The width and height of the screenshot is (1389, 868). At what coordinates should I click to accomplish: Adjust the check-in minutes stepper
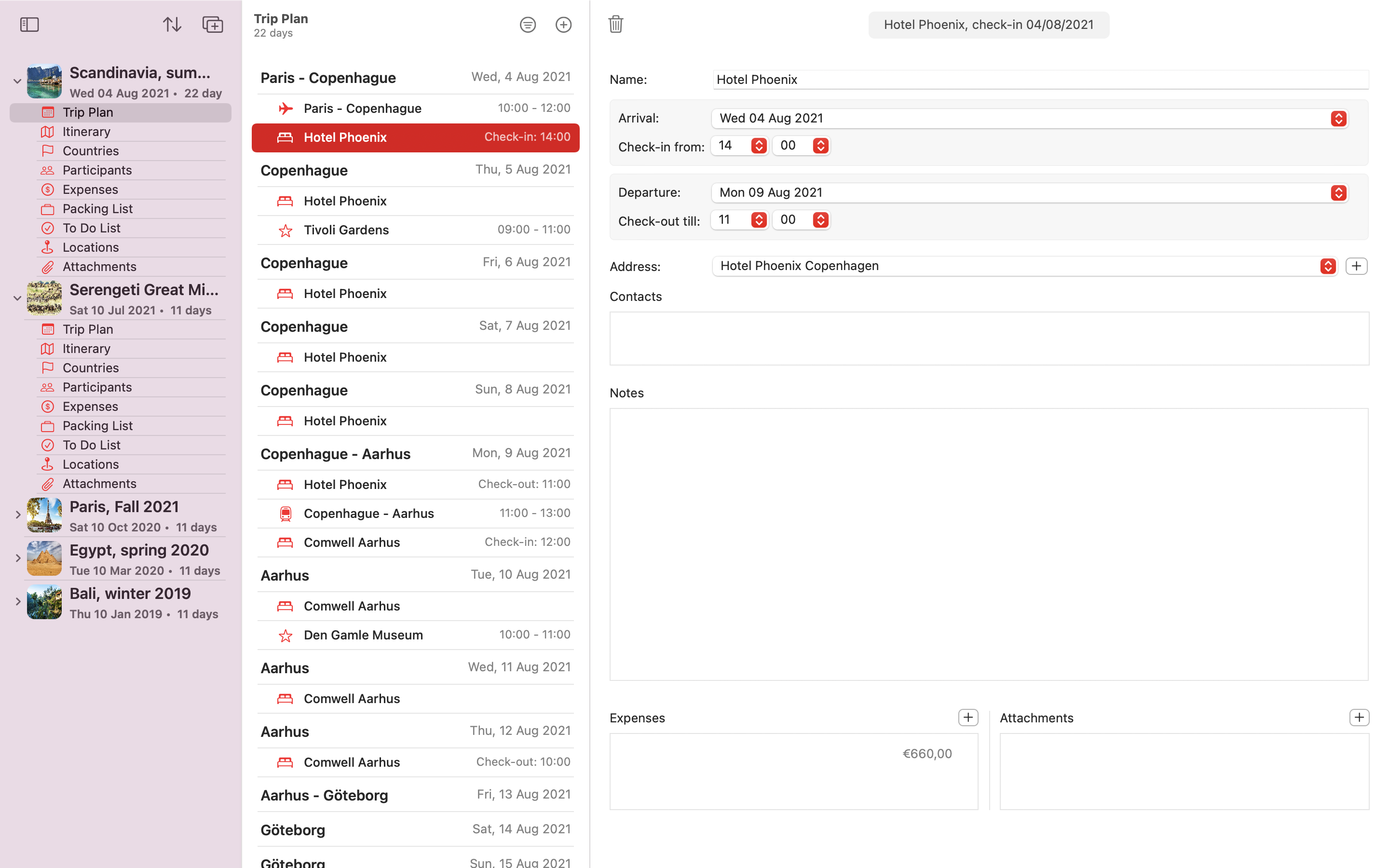821,146
